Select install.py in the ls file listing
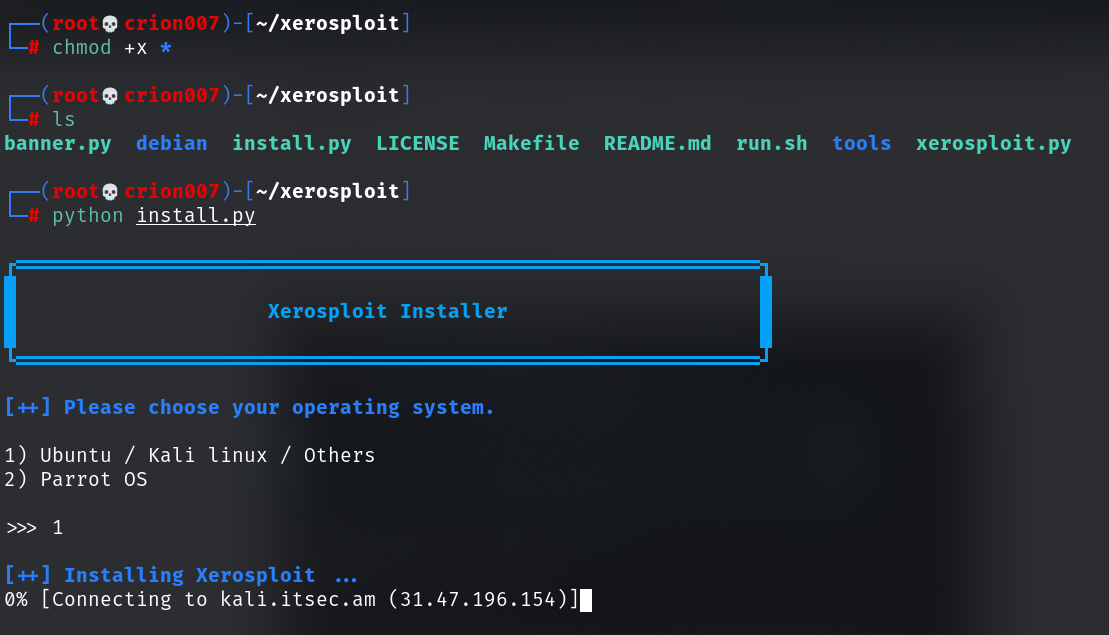The width and height of the screenshot is (1109, 635). pyautogui.click(x=291, y=143)
